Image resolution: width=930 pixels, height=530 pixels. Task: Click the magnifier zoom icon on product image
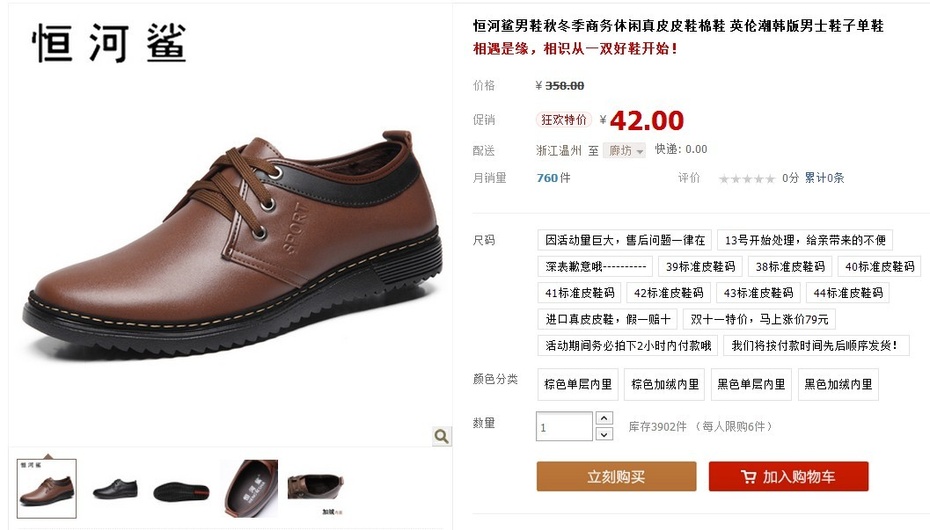point(441,436)
